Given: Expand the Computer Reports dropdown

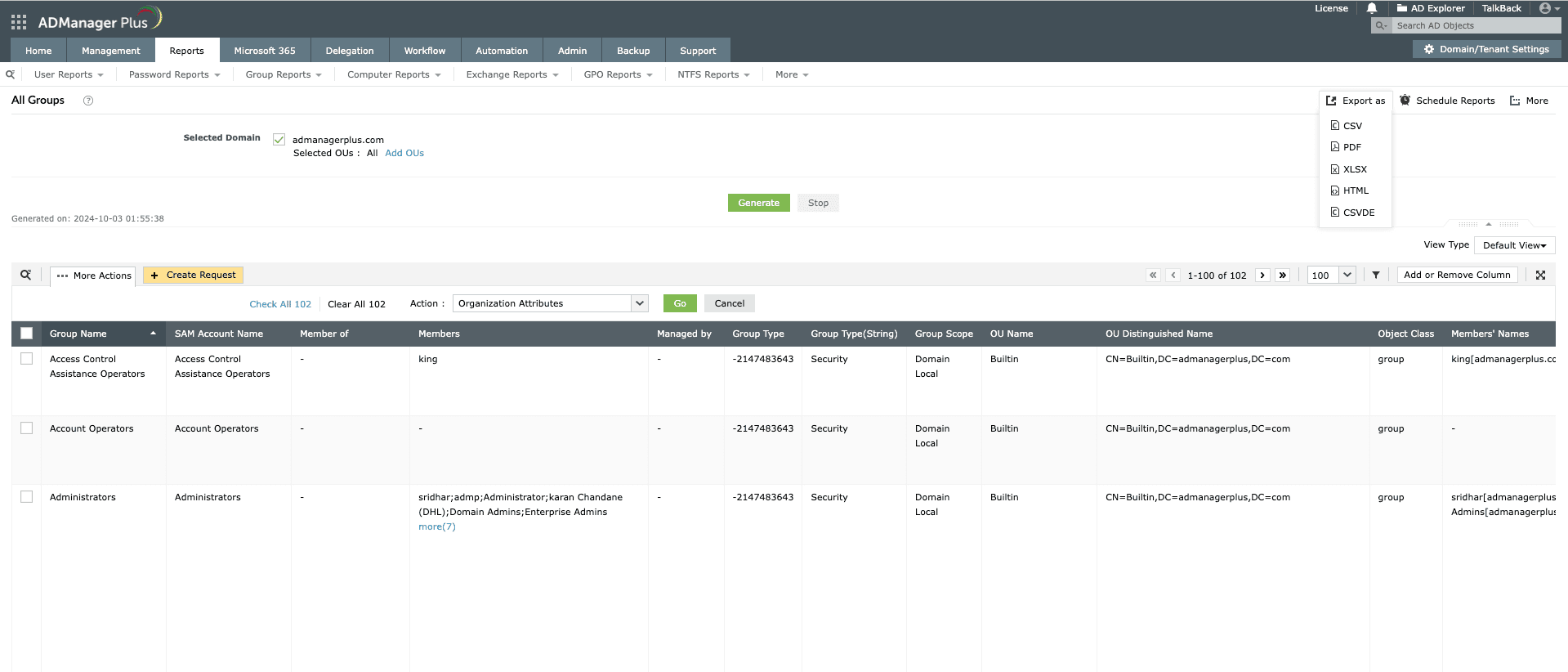Looking at the screenshot, I should click(394, 74).
